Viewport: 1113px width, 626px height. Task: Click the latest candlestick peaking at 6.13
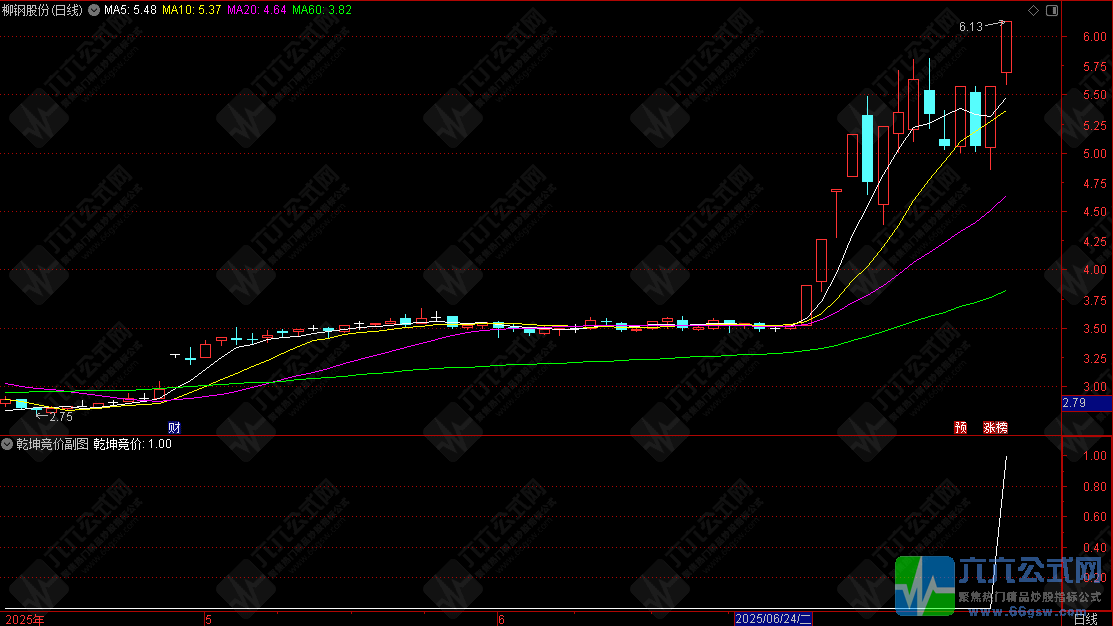[1007, 48]
